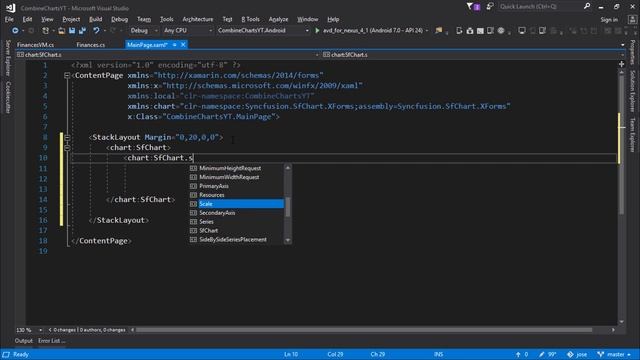Expand the Team Explorer side tab

633,135
